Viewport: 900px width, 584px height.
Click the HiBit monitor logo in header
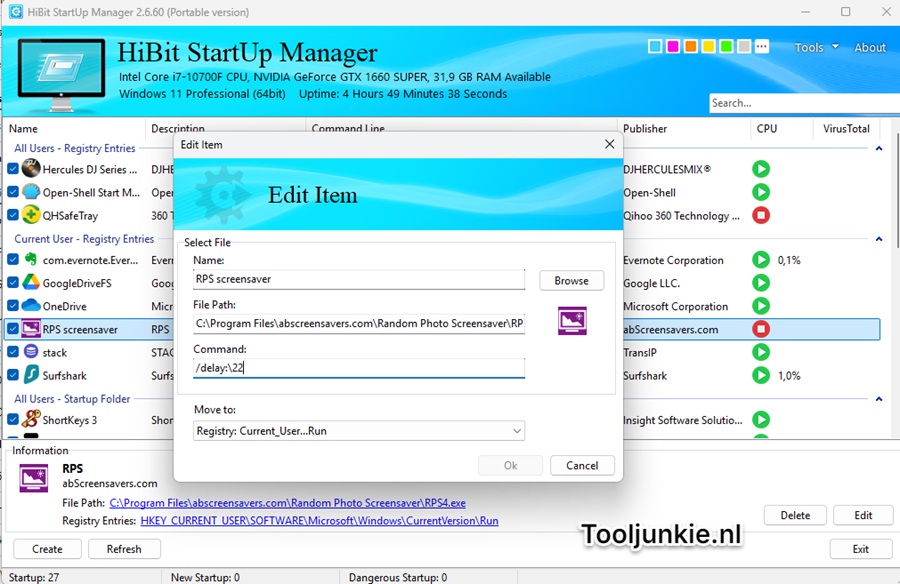(61, 75)
